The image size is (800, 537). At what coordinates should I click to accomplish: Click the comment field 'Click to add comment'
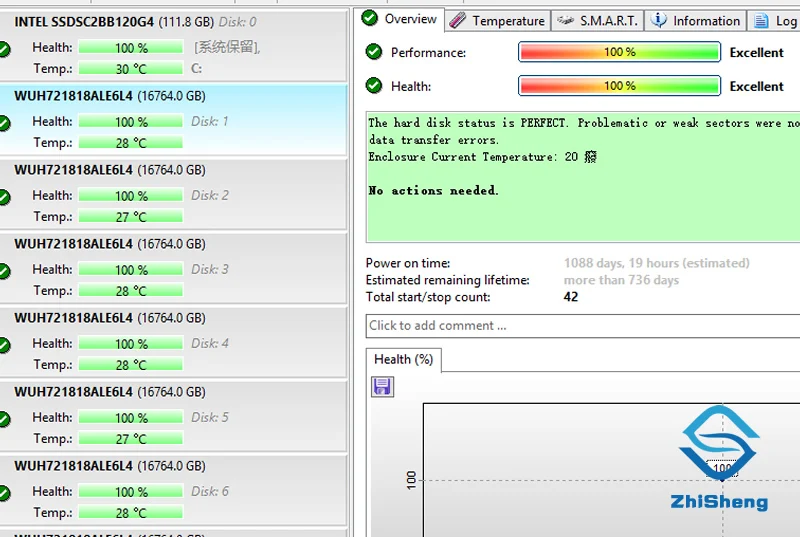(x=583, y=326)
